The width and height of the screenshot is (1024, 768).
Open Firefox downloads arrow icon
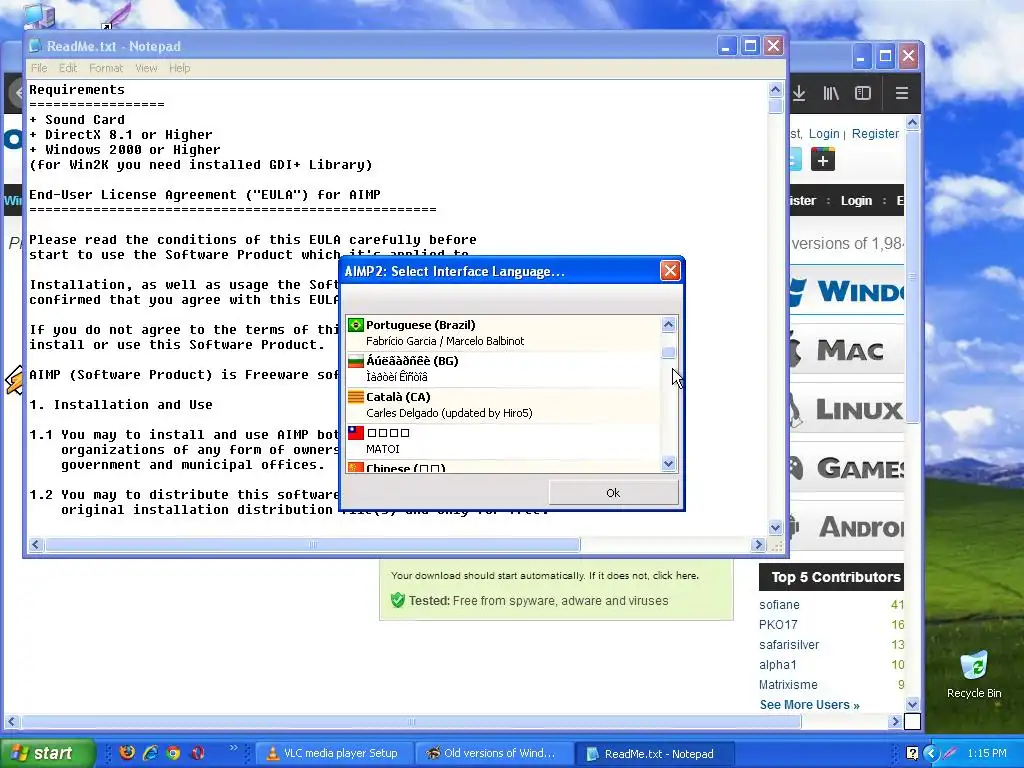pyautogui.click(x=799, y=93)
